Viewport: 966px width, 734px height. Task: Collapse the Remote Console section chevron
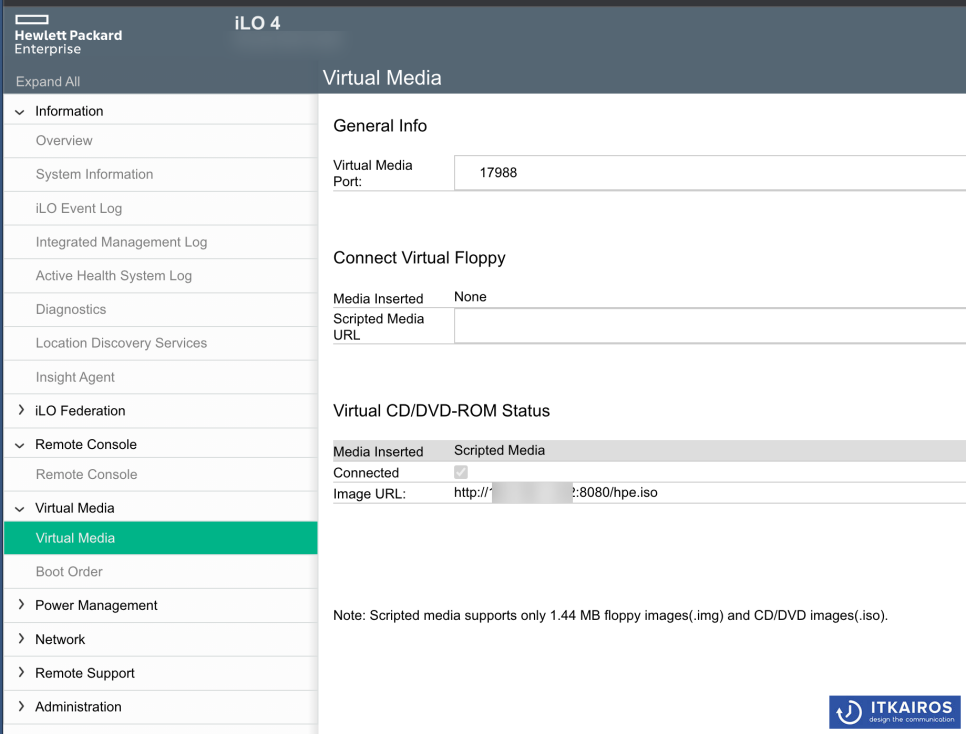(20, 445)
